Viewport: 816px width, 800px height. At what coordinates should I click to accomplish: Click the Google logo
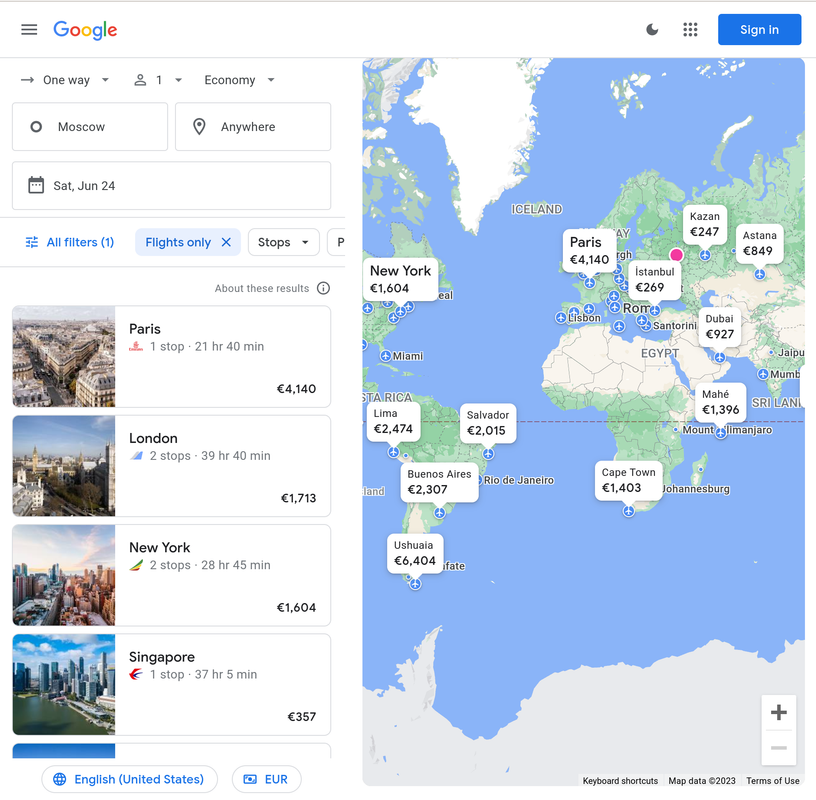(85, 30)
